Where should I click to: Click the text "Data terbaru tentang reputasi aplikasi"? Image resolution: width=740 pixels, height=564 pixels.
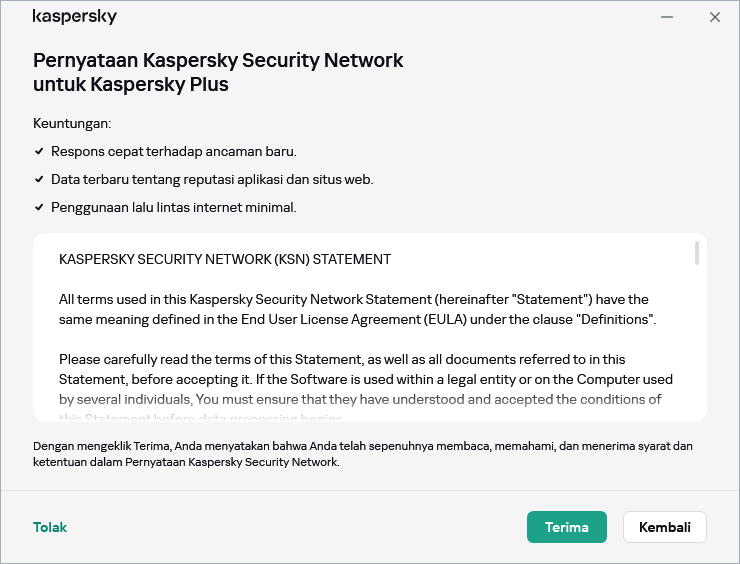(x=212, y=180)
